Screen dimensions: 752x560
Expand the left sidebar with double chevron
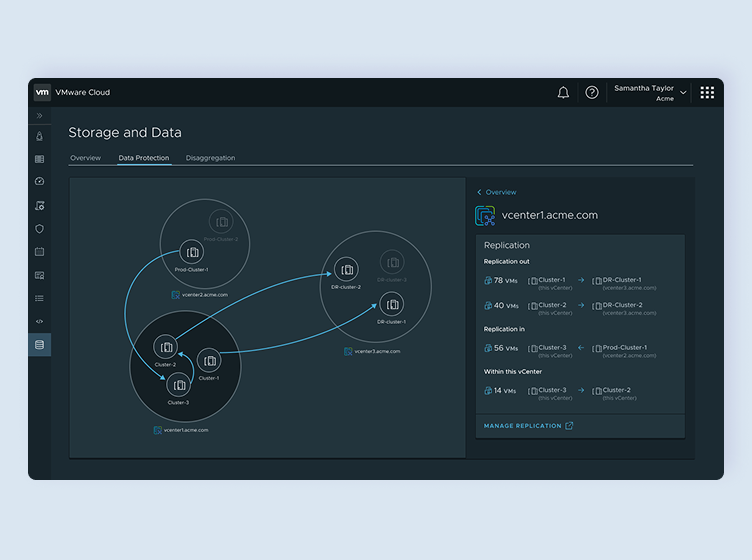39,116
